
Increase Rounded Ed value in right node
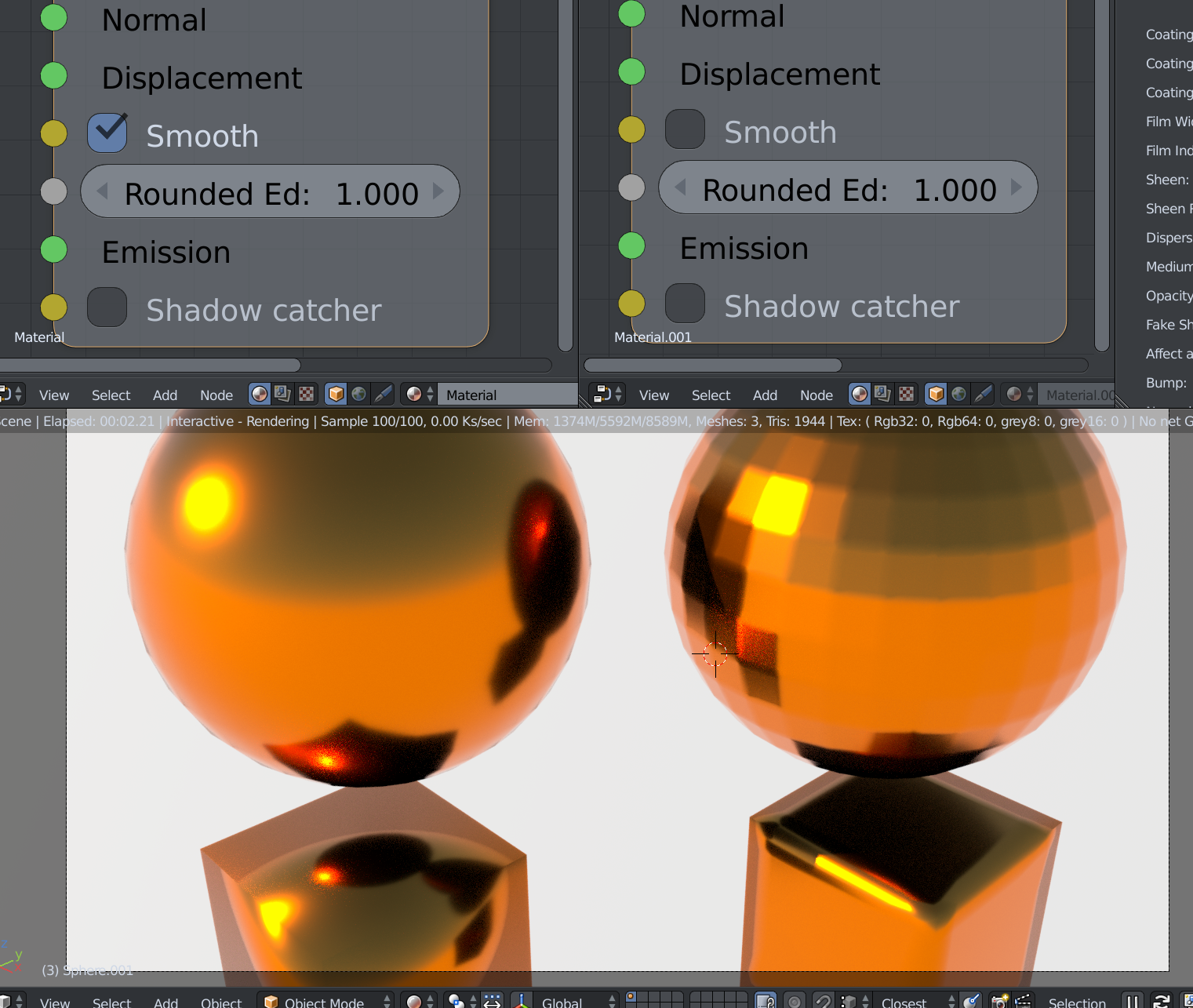click(x=1017, y=187)
